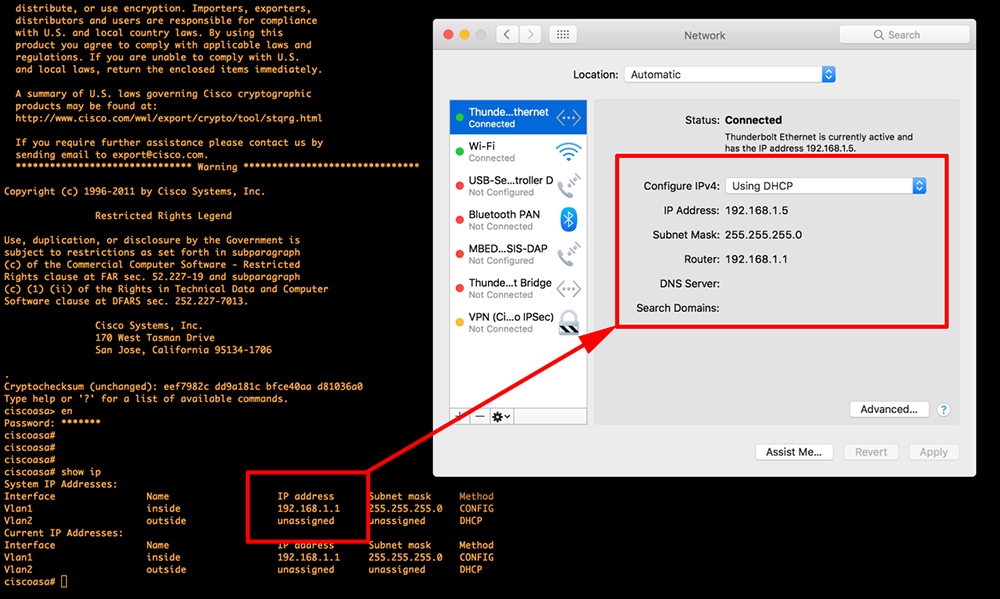
Task: Select the Wi-Fi service in sidebar
Action: pyautogui.click(x=518, y=152)
